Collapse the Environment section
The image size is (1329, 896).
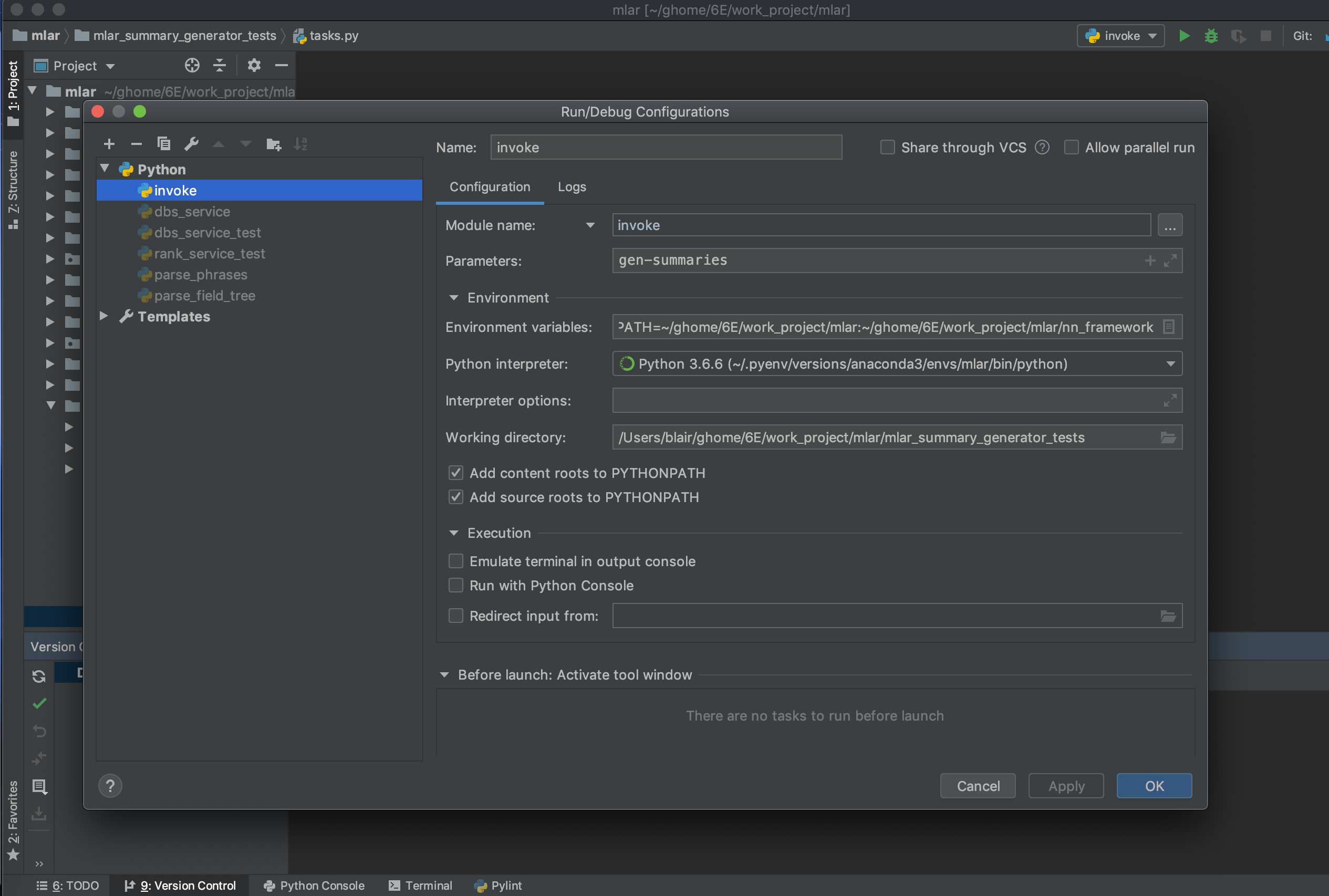[454, 298]
